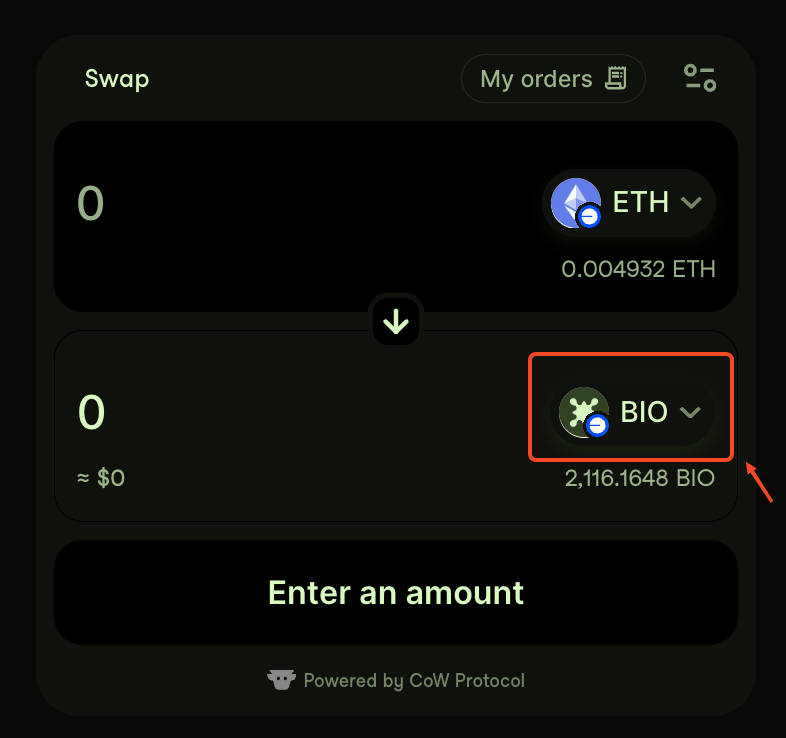Viewport: 786px width, 738px height.
Task: Follow the Powered by CoW Protocol link
Action: 413,681
